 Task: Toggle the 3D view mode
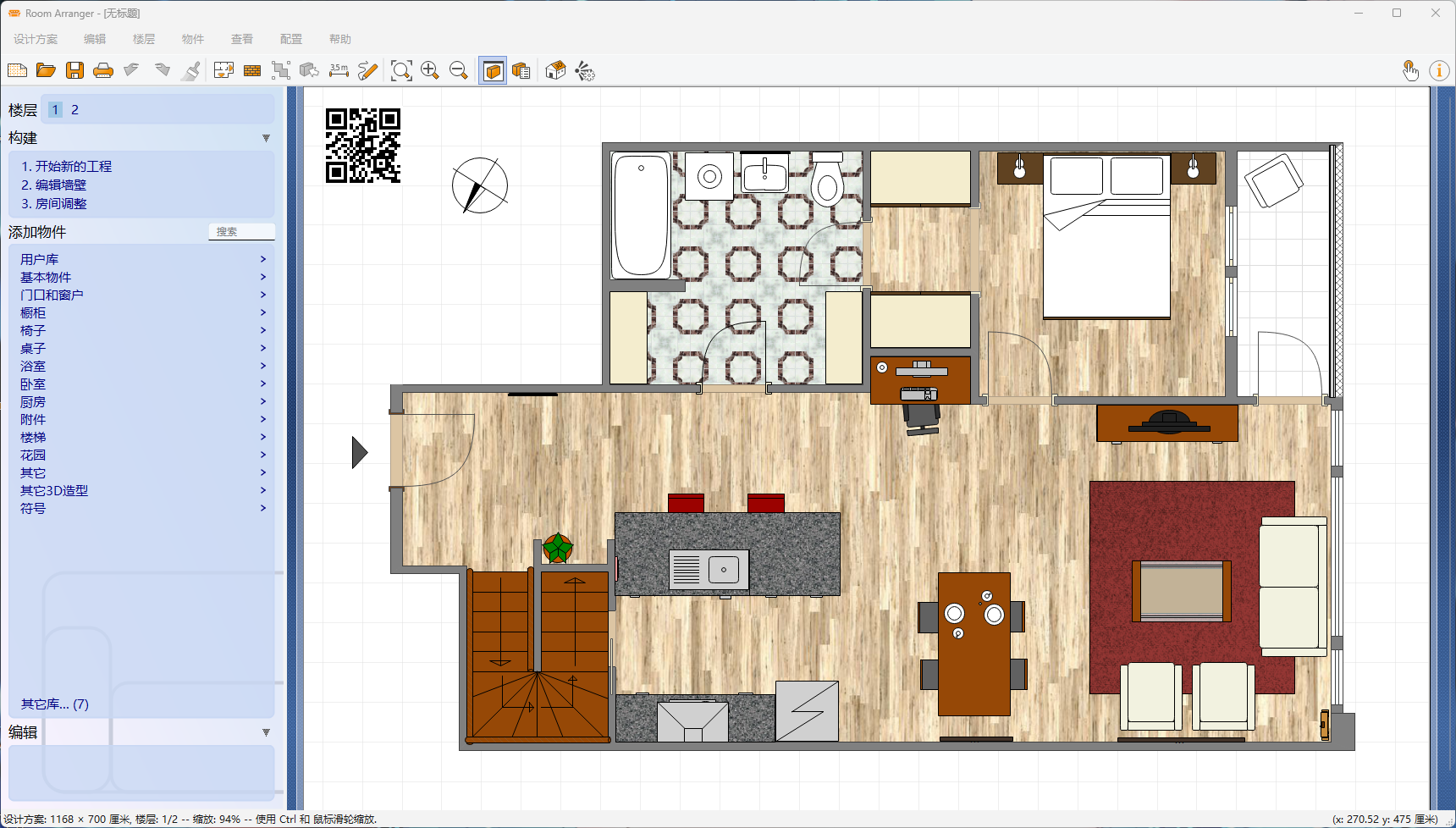[x=493, y=70]
